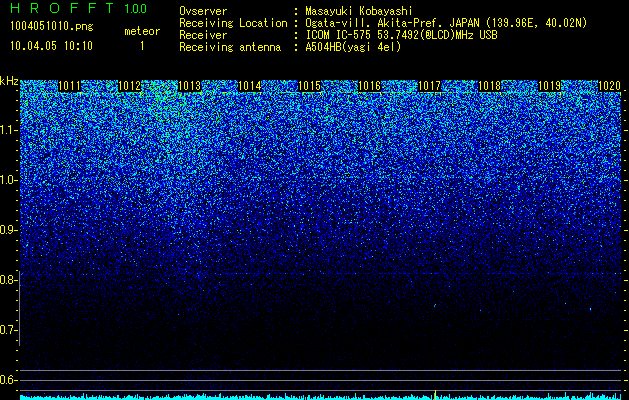Image resolution: width=629 pixels, height=400 pixels.
Task: Select the A504HB(yagi 4el) antenna value
Action: (353, 47)
